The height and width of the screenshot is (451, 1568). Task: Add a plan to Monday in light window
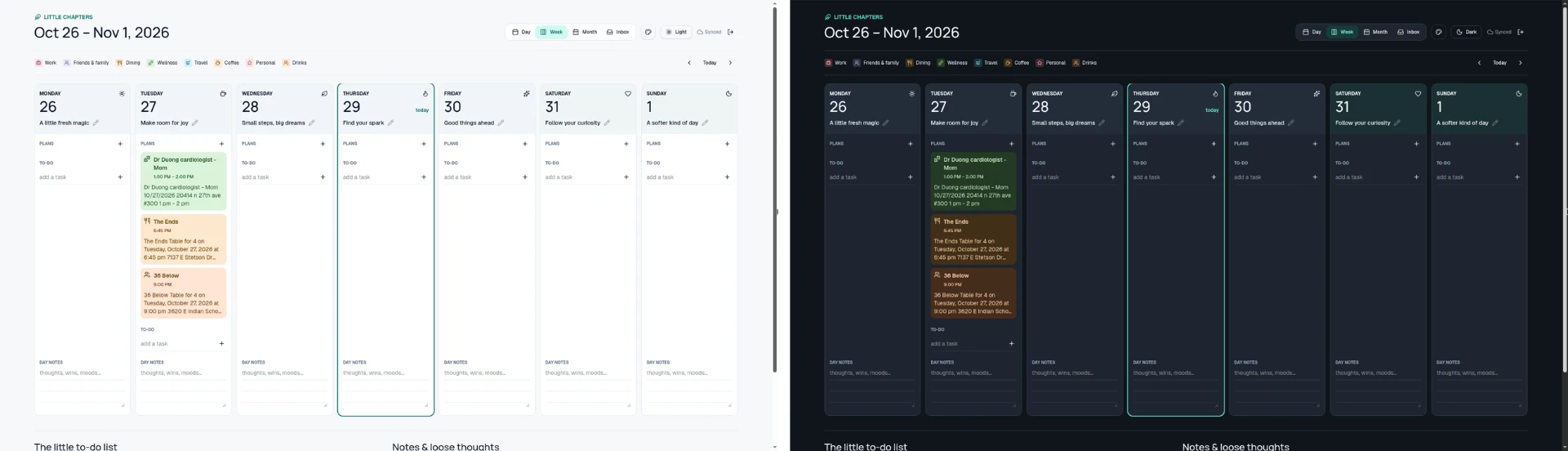pyautogui.click(x=120, y=144)
